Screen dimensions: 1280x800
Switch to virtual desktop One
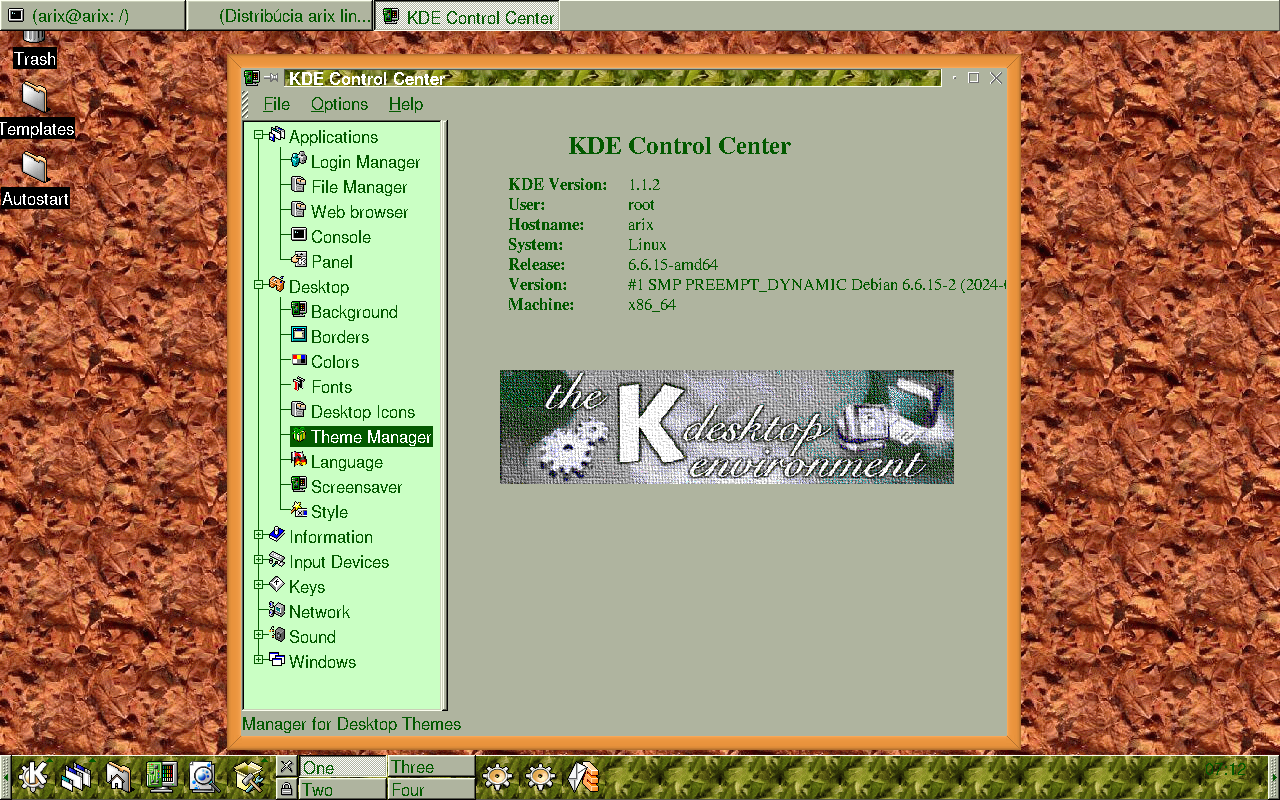pyautogui.click(x=342, y=767)
